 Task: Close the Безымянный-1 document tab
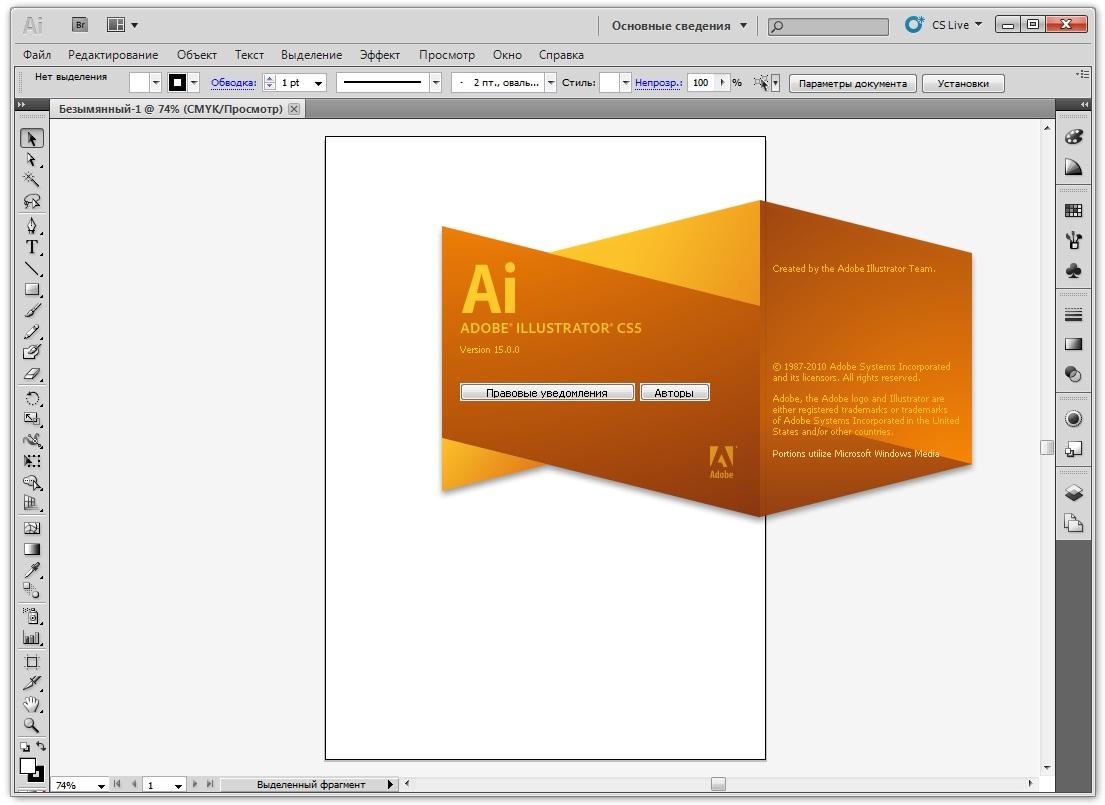pyautogui.click(x=294, y=109)
